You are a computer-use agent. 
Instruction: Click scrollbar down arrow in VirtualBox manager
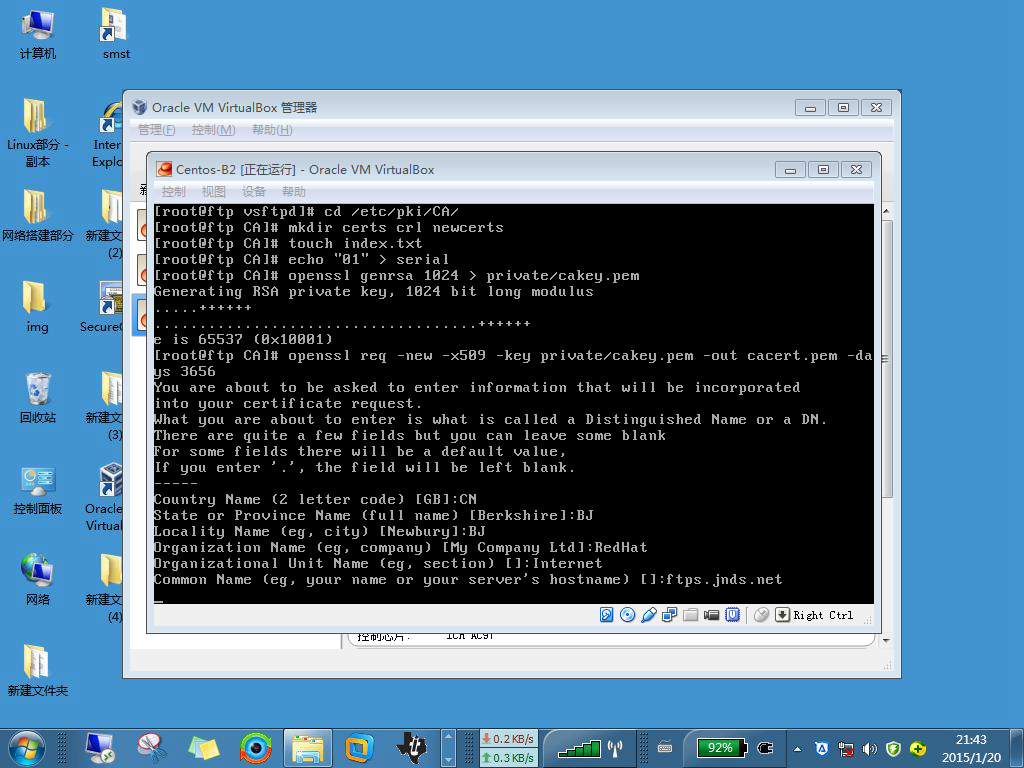tap(886, 641)
